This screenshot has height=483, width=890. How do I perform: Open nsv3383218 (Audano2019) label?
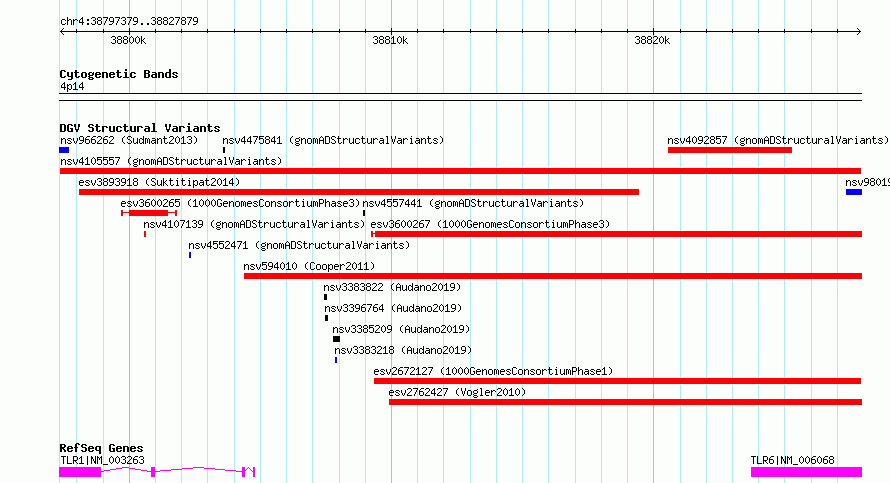point(403,350)
